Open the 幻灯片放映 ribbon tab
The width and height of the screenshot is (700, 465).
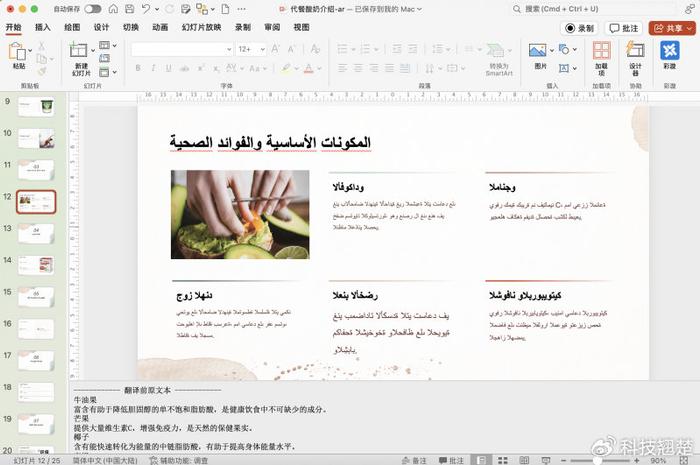[201, 27]
